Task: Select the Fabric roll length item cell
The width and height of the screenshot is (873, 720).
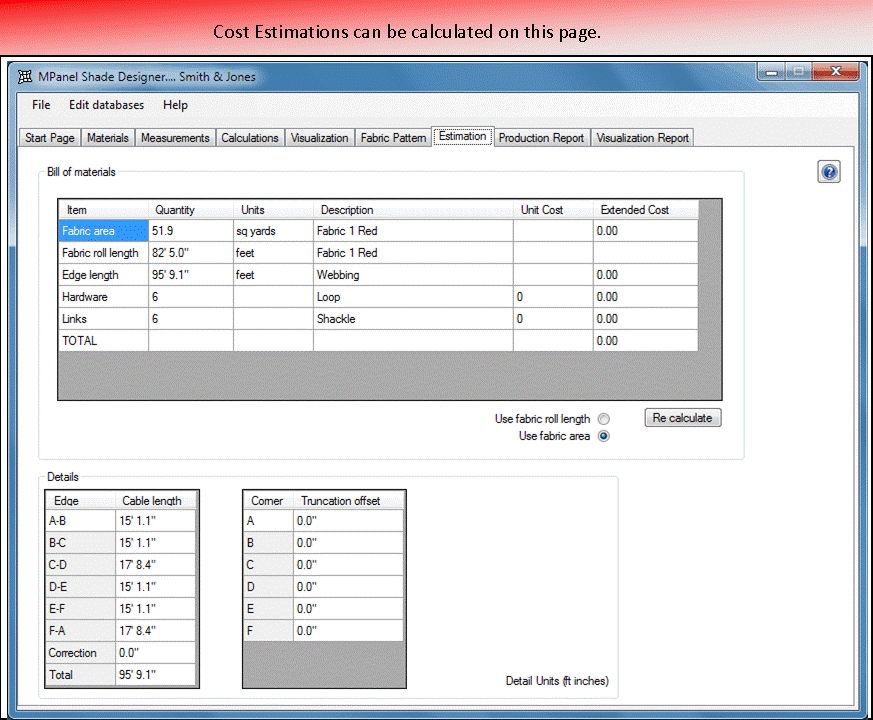Action: [x=104, y=253]
